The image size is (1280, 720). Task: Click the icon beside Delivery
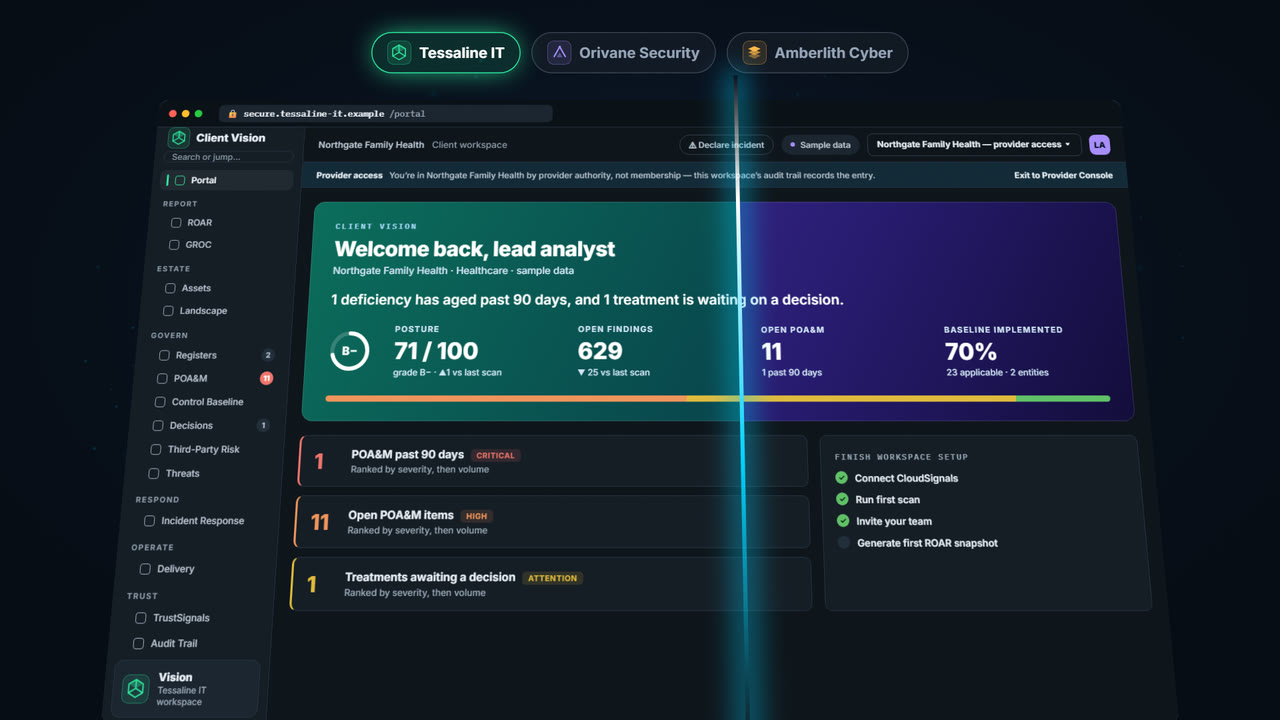coord(145,569)
